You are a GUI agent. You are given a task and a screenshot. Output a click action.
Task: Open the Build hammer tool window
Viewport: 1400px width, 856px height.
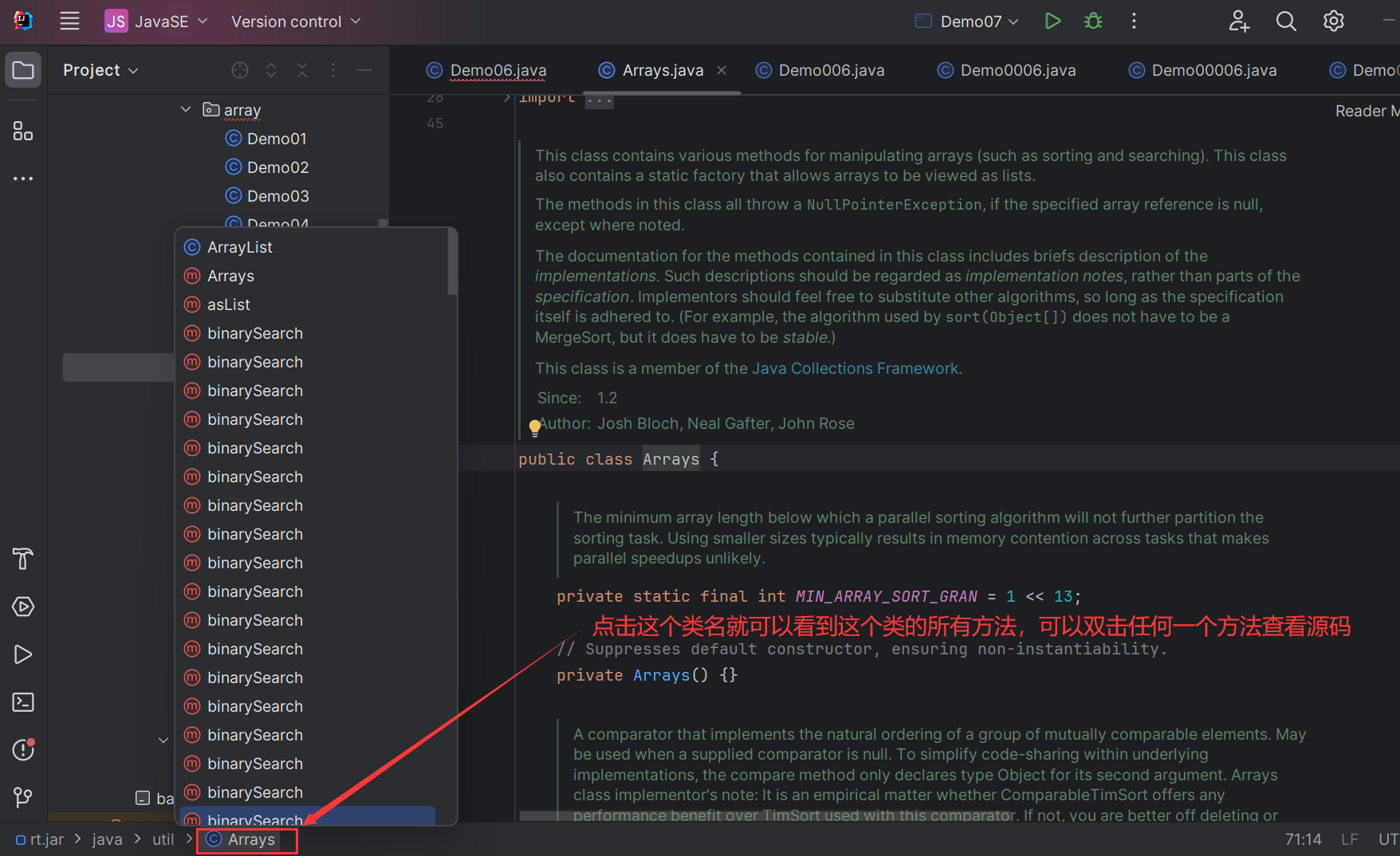pos(23,559)
